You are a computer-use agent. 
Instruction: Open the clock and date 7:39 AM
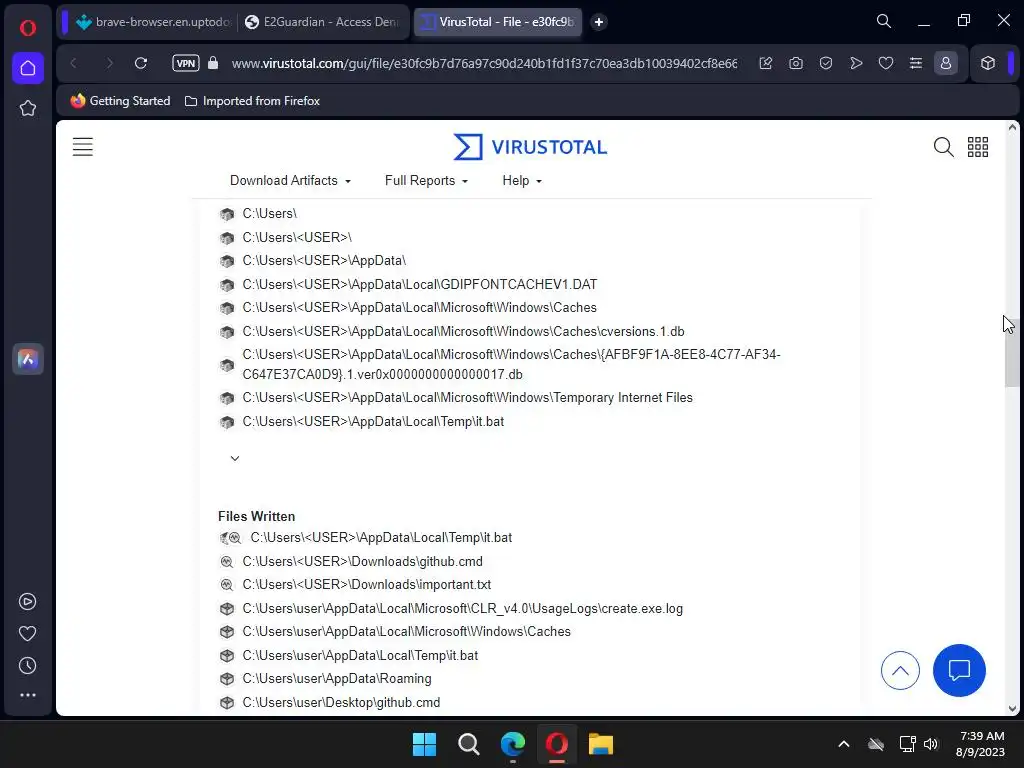pos(980,744)
